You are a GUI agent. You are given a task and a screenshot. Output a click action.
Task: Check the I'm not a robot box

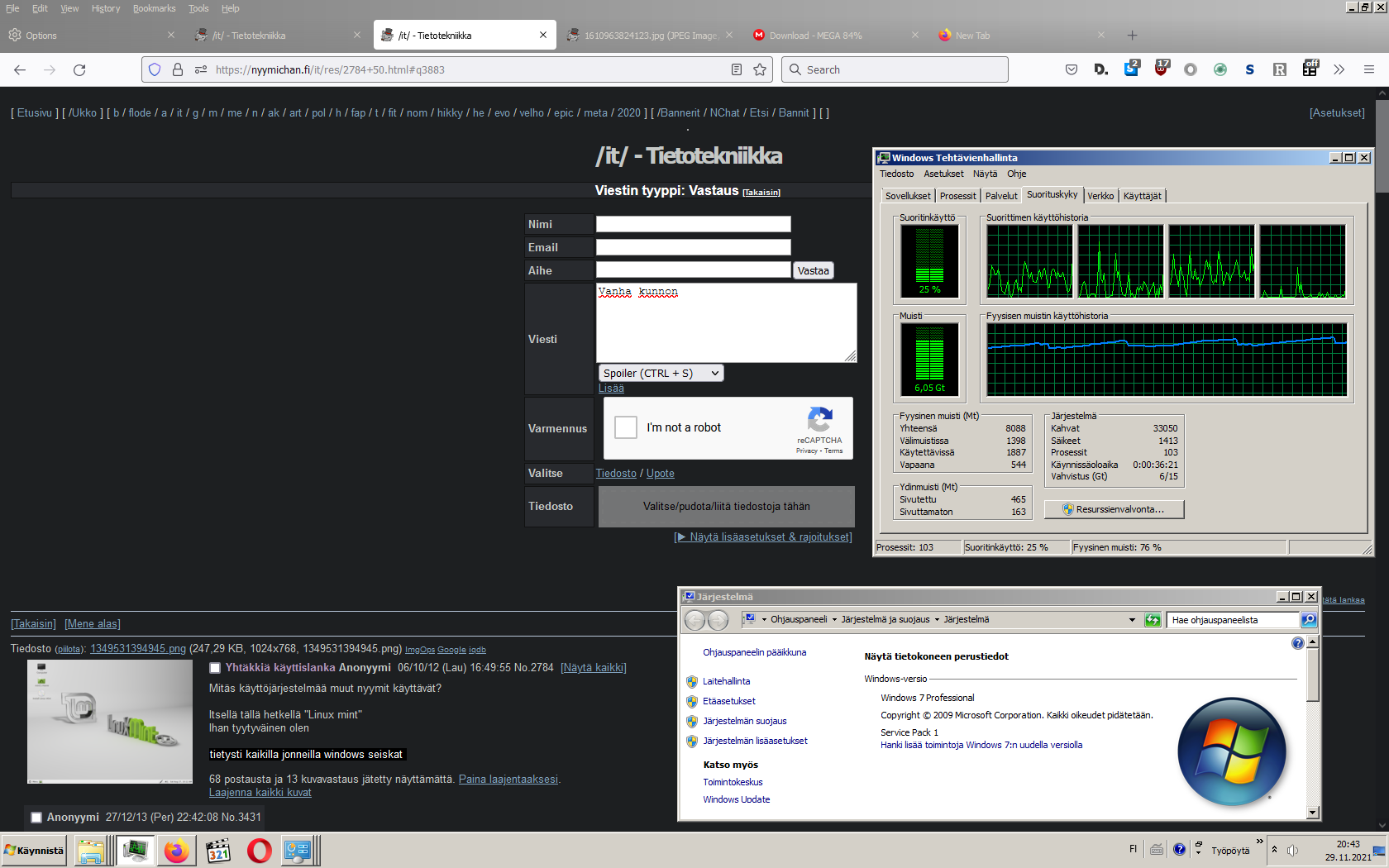[626, 427]
